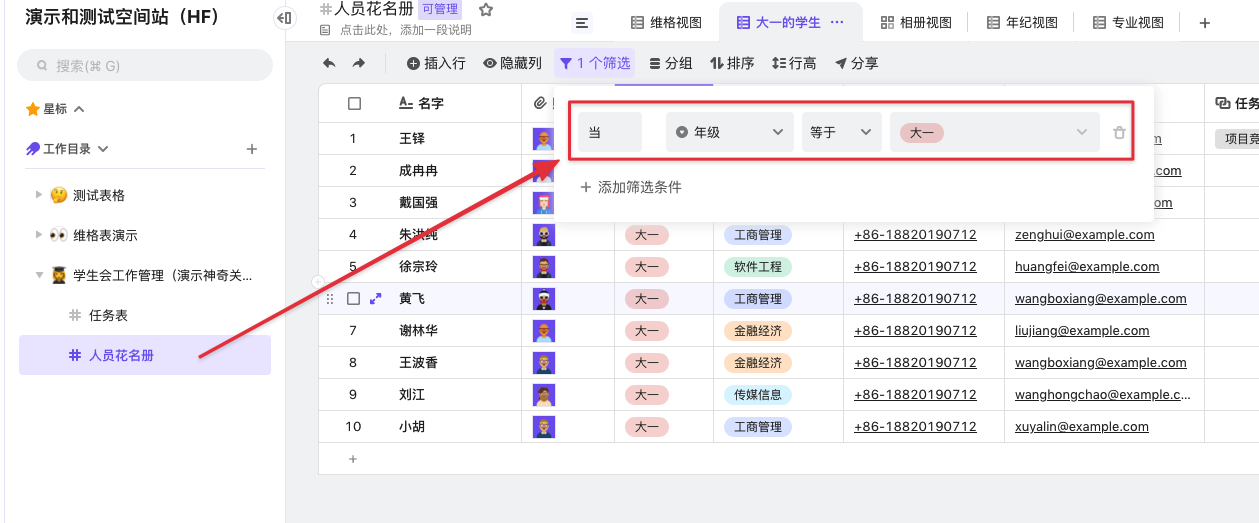Screen dimensions: 1259x523
Task: Click the redo arrow in toolbar
Action: (x=359, y=63)
